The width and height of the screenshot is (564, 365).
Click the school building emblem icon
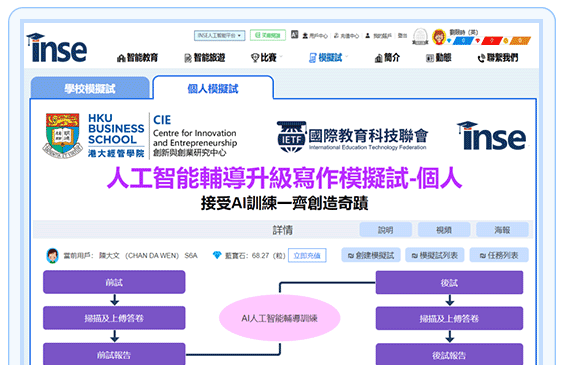tap(420, 36)
